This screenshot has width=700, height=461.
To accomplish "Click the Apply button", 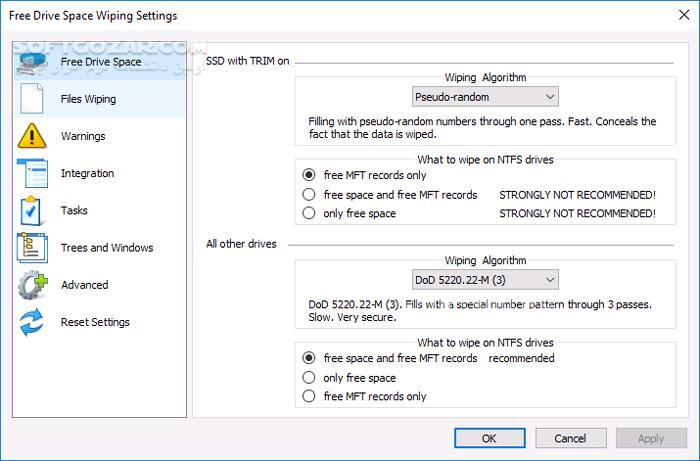I will (x=651, y=438).
